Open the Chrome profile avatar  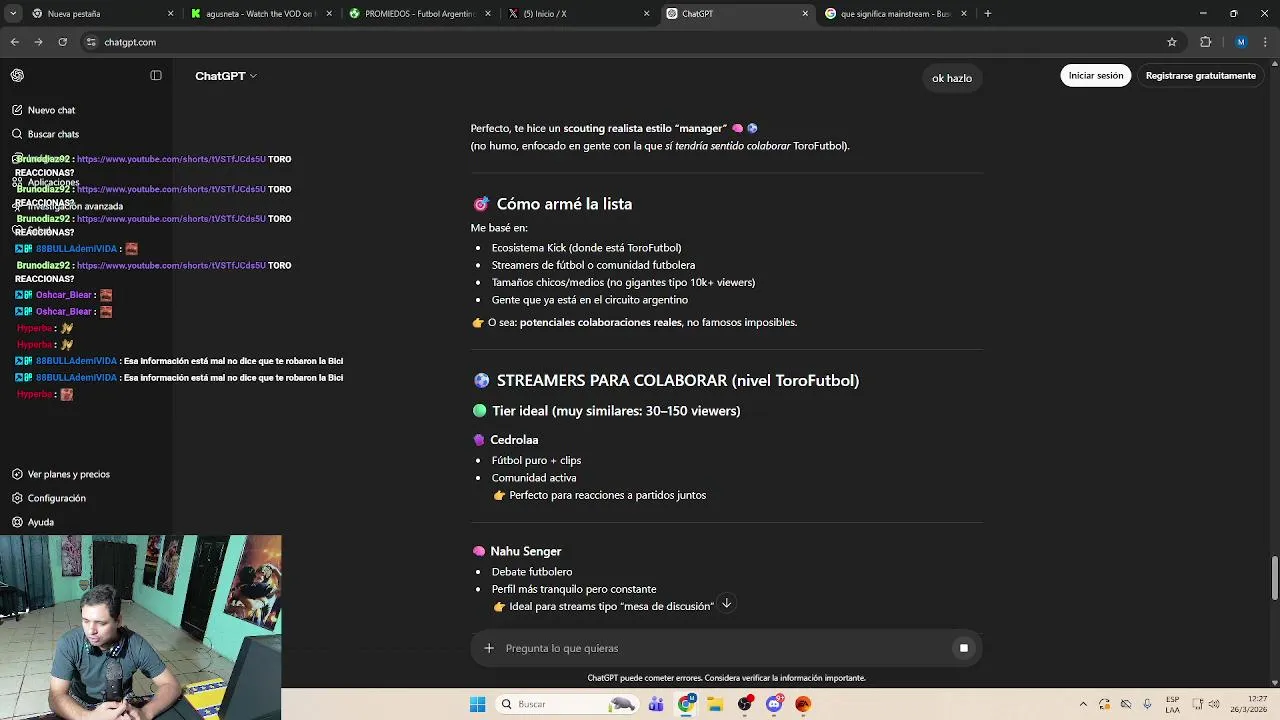coord(1241,42)
